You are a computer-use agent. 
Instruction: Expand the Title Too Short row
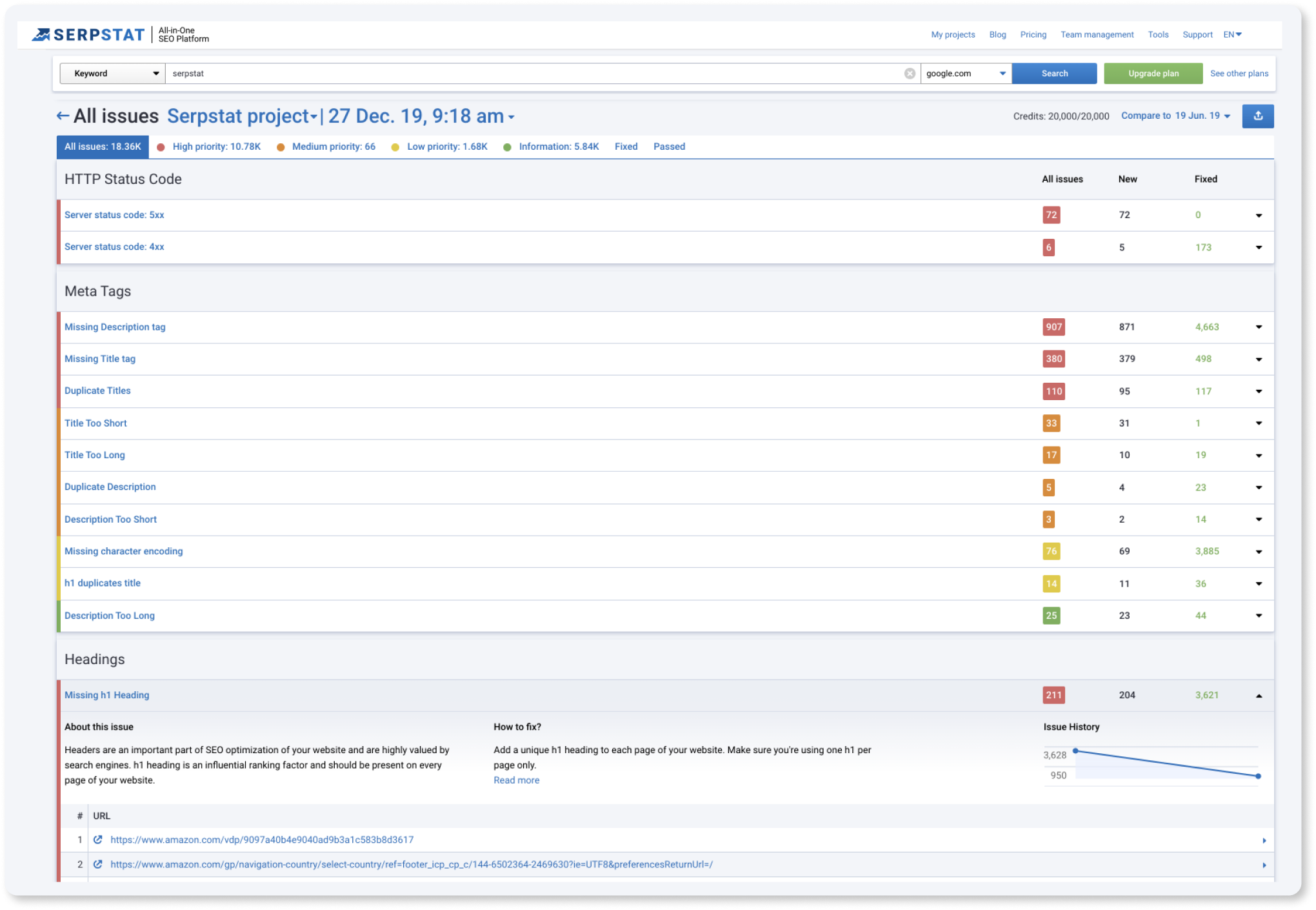click(1259, 423)
